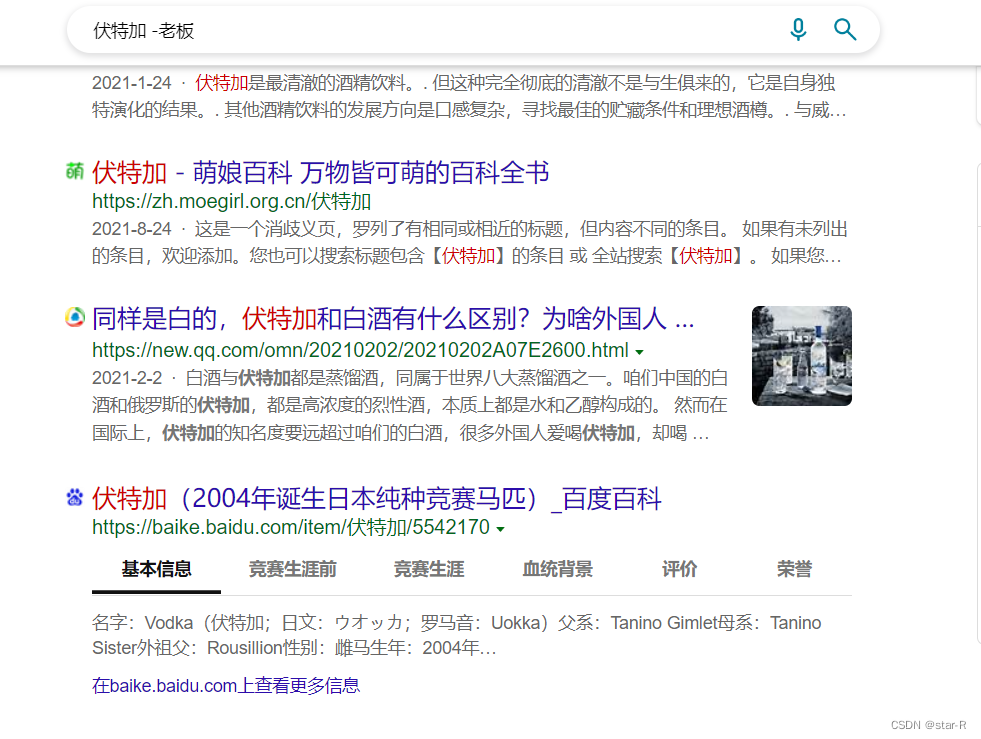The image size is (981, 739).
Task: Click the search box containing 伏特加 -老板
Action: click(x=473, y=30)
